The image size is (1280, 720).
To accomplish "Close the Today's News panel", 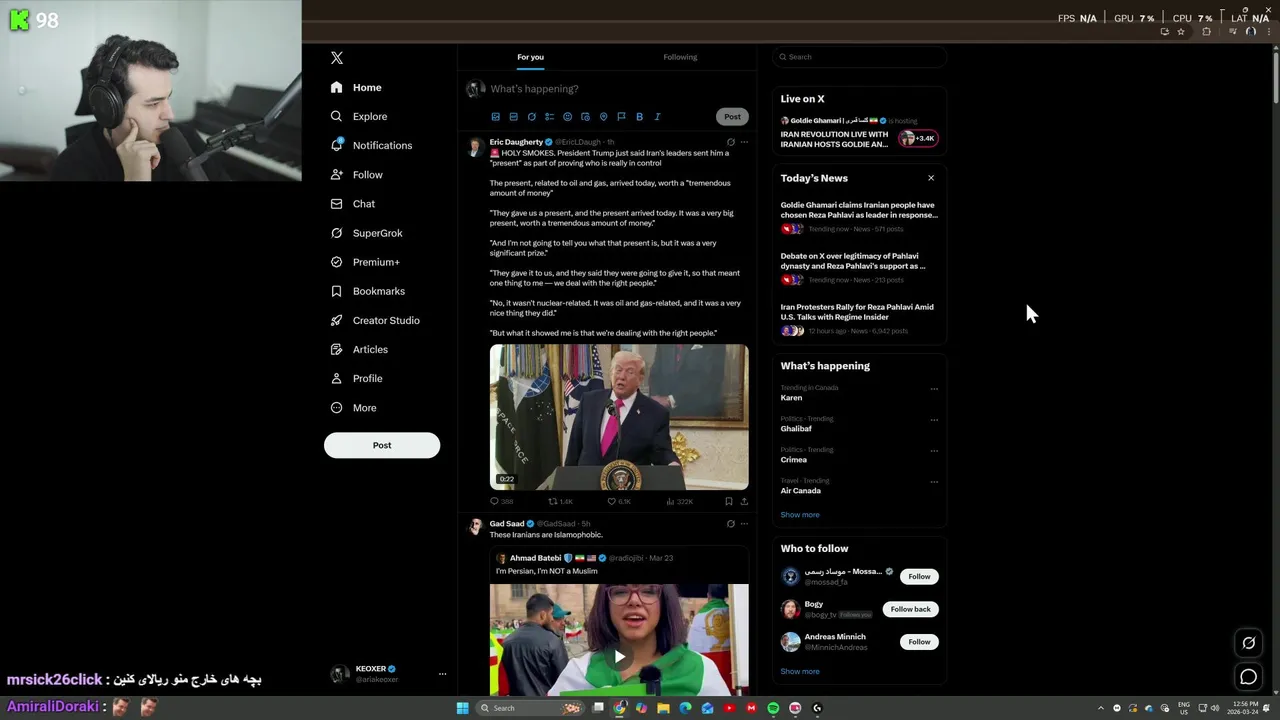I will click(x=931, y=178).
